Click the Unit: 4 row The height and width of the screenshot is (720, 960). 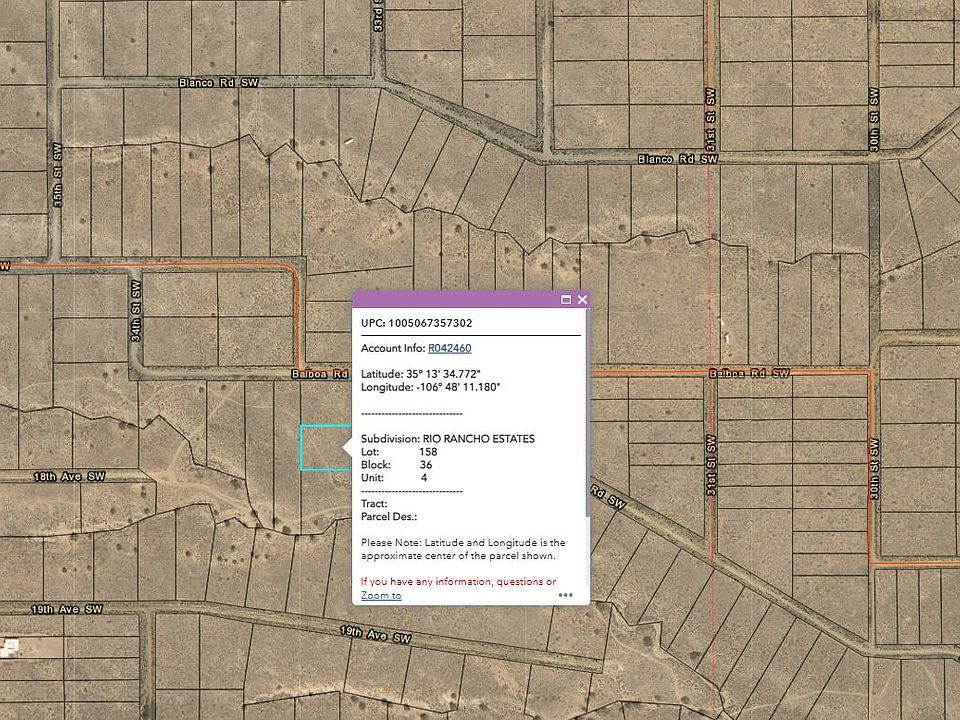pyautogui.click(x=394, y=478)
